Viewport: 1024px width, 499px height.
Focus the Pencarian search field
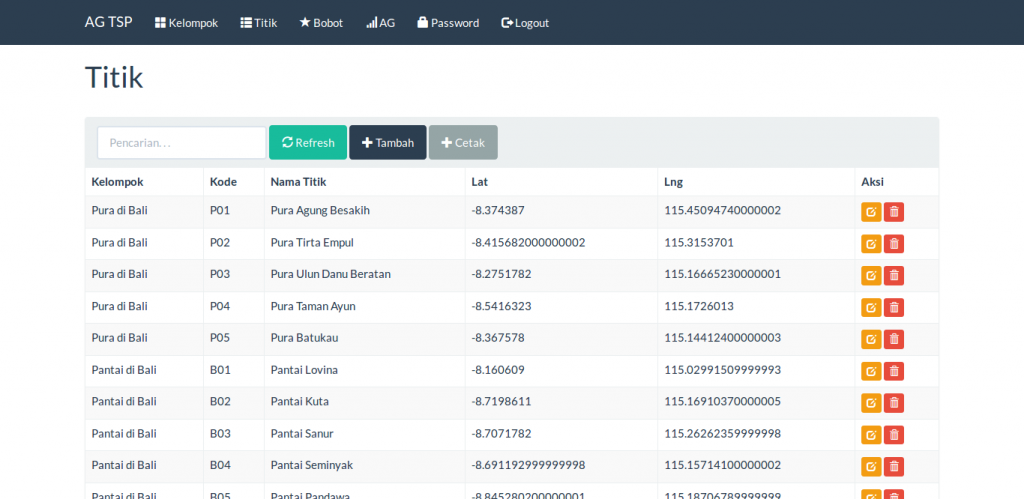[x=181, y=143]
